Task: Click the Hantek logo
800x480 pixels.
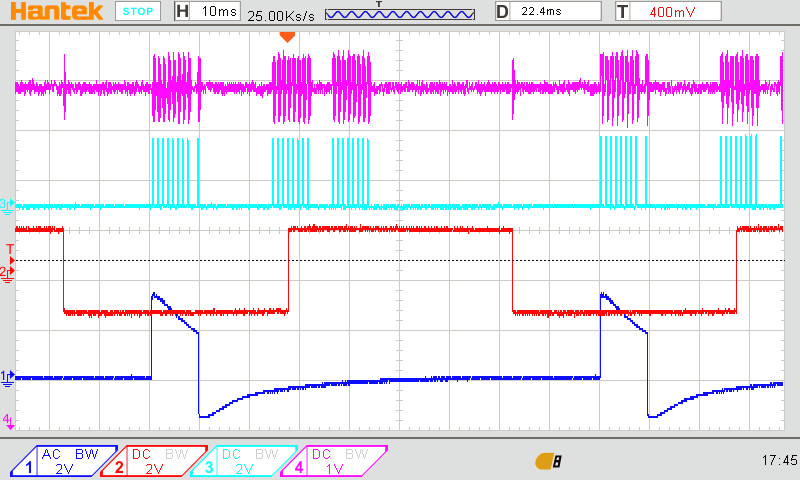Action: tap(56, 11)
